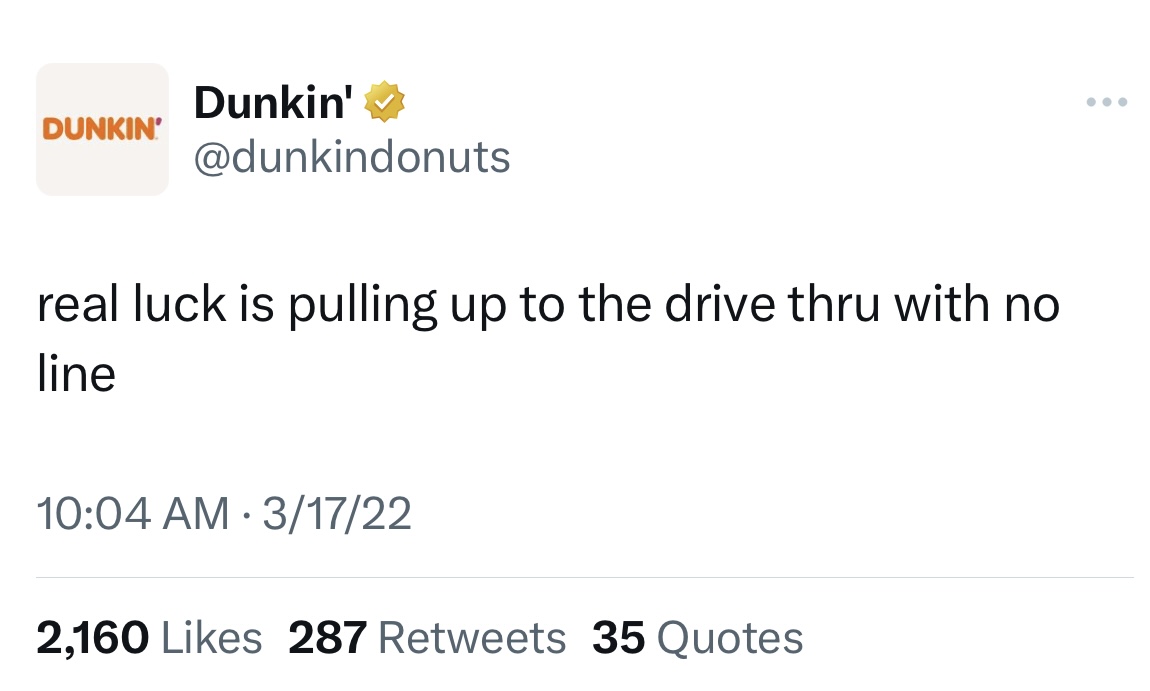Image resolution: width=1150 pixels, height=691 pixels.
Task: Open the Retweets list label
Action: pos(473,638)
